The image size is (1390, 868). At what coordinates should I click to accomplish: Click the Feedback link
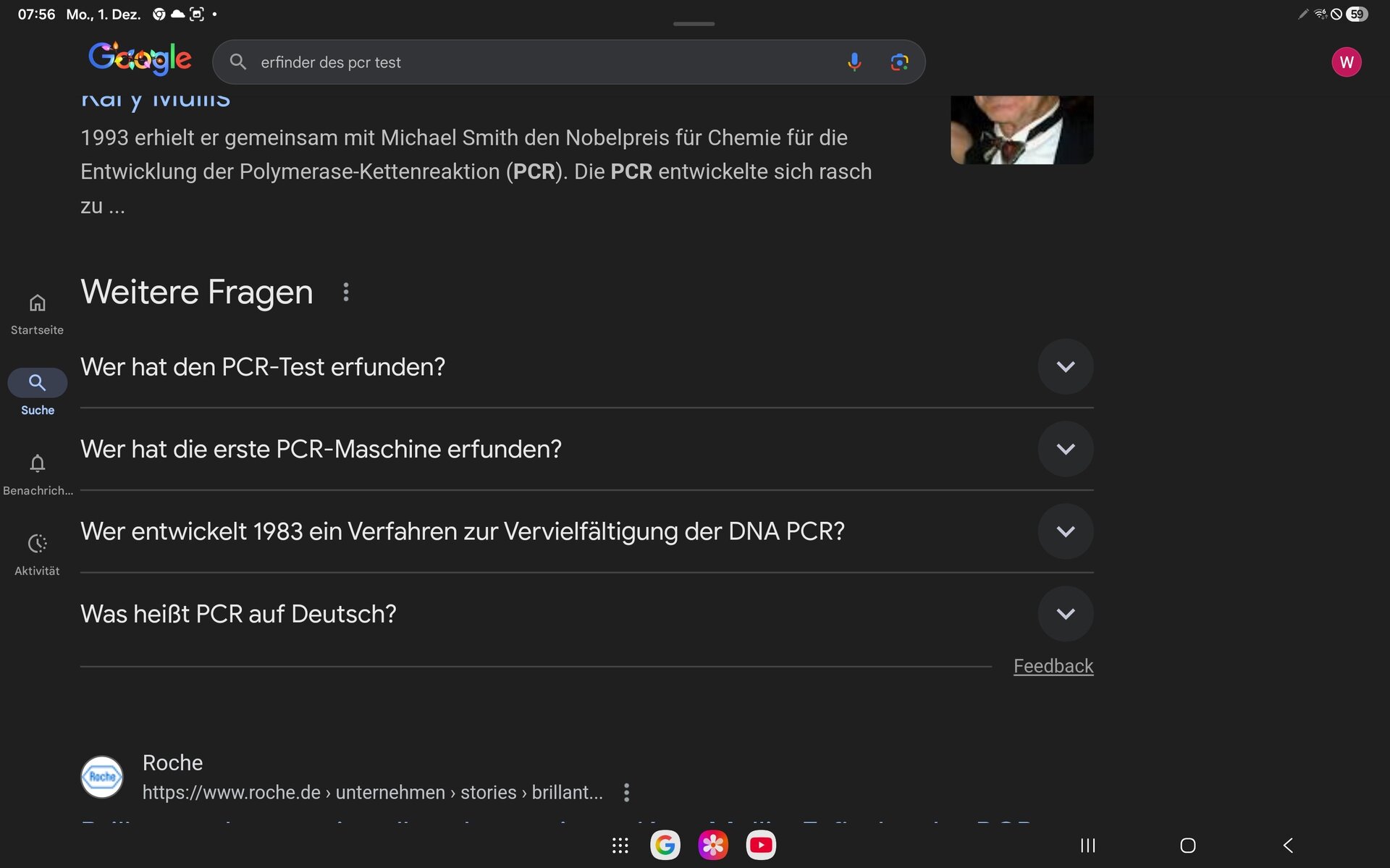click(x=1053, y=666)
